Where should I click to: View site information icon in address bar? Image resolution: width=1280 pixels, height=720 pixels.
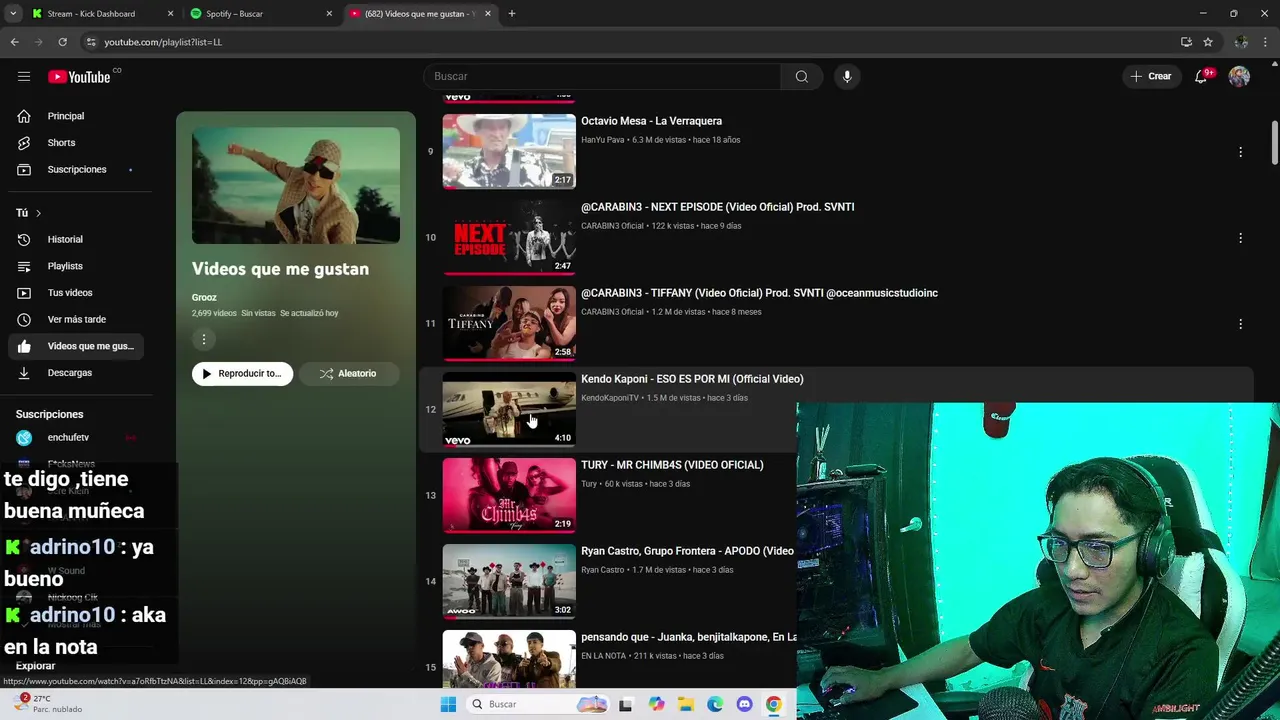pos(91,42)
